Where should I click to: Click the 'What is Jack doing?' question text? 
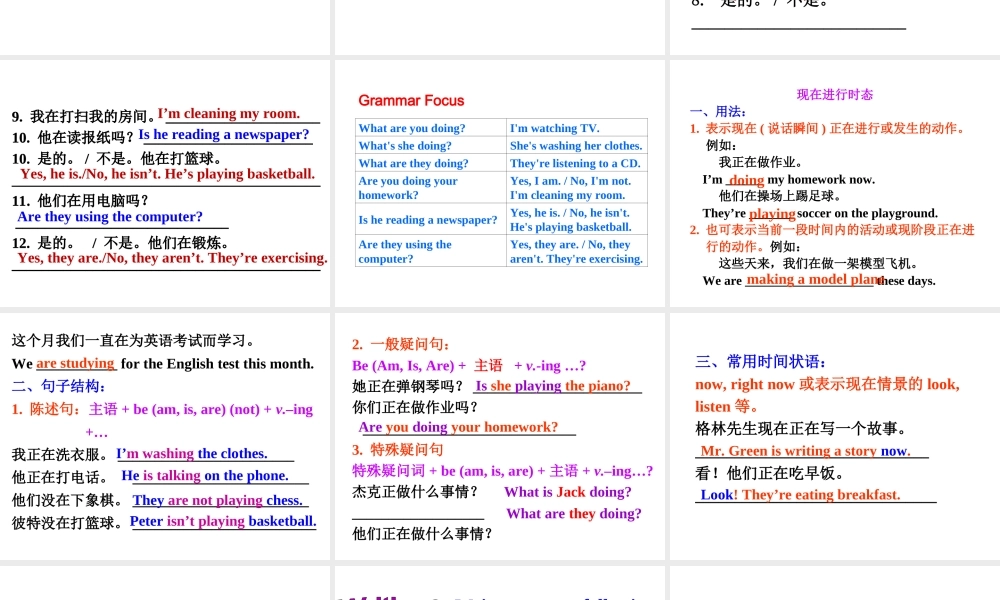[567, 492]
